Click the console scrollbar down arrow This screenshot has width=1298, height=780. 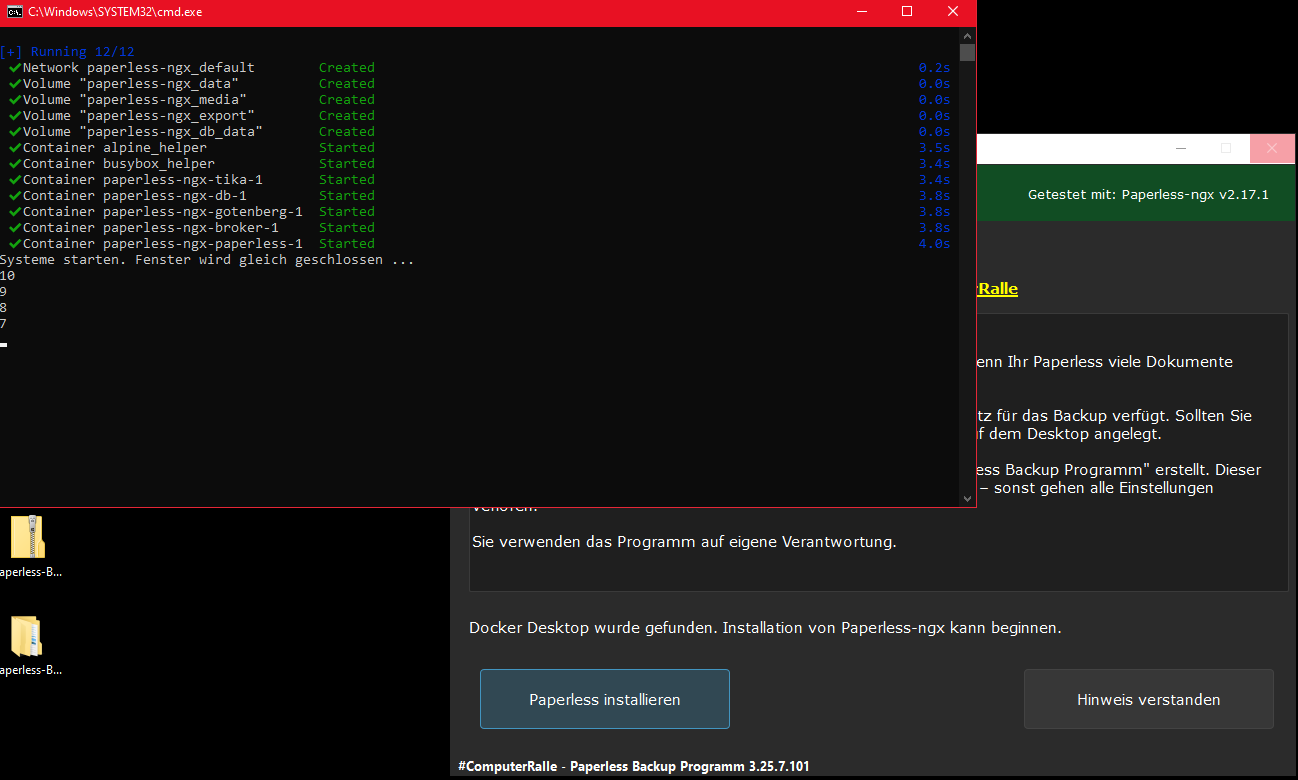click(967, 498)
